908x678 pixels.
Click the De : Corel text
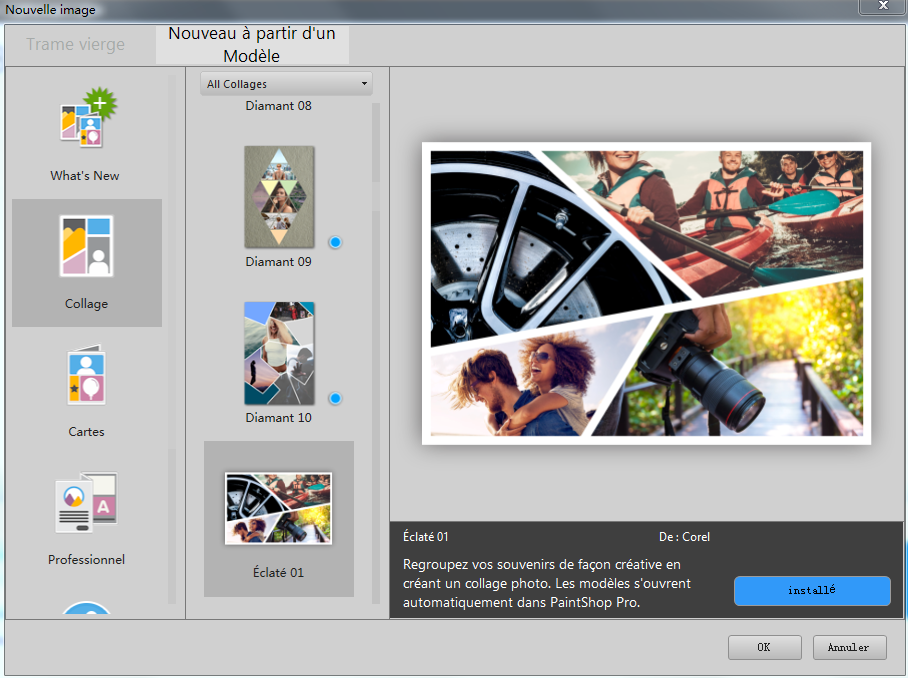(684, 537)
